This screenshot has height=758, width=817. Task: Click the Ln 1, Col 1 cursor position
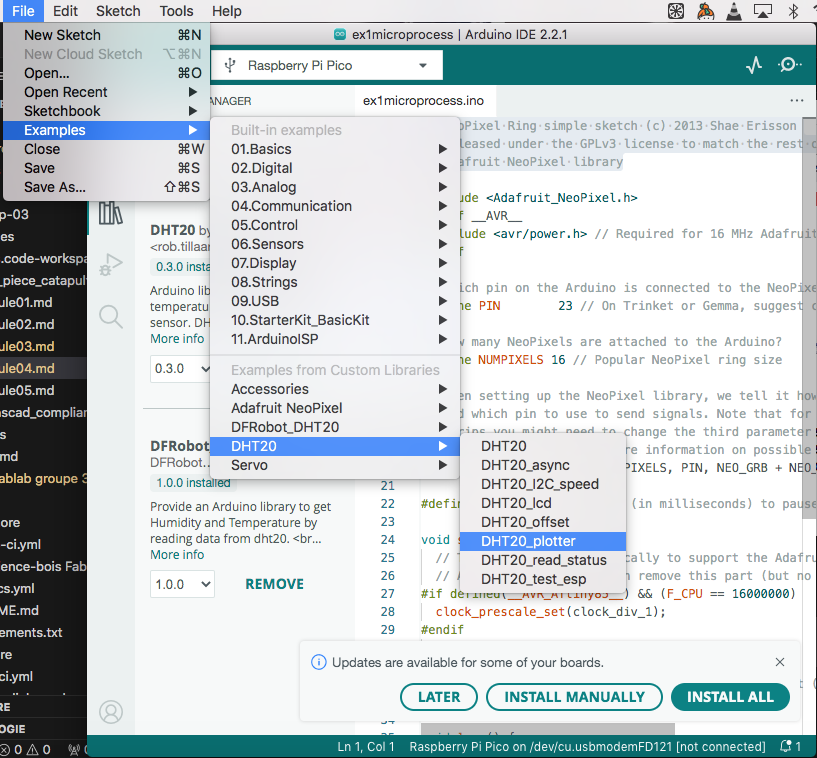[366, 747]
